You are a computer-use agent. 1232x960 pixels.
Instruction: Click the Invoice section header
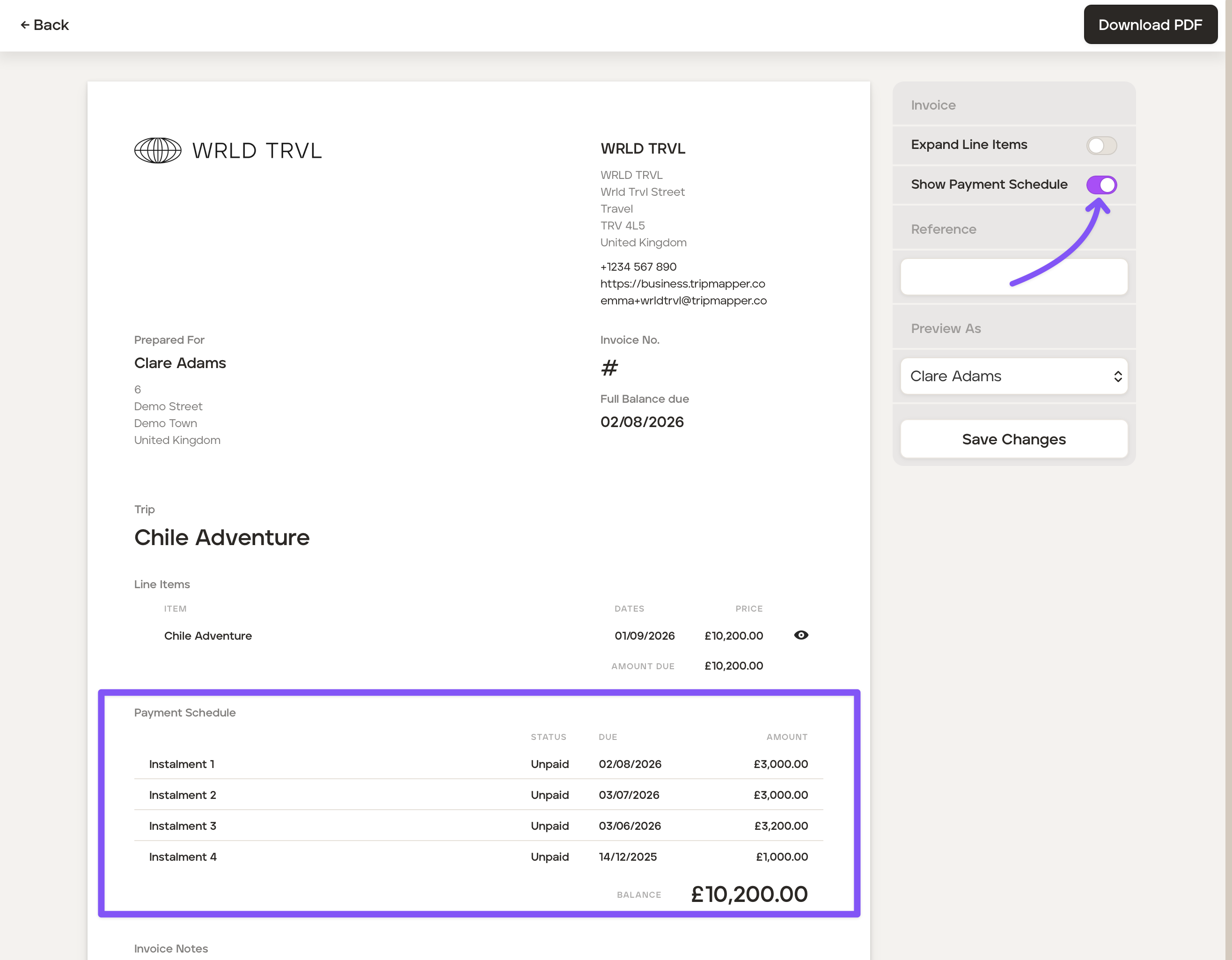pyautogui.click(x=933, y=105)
